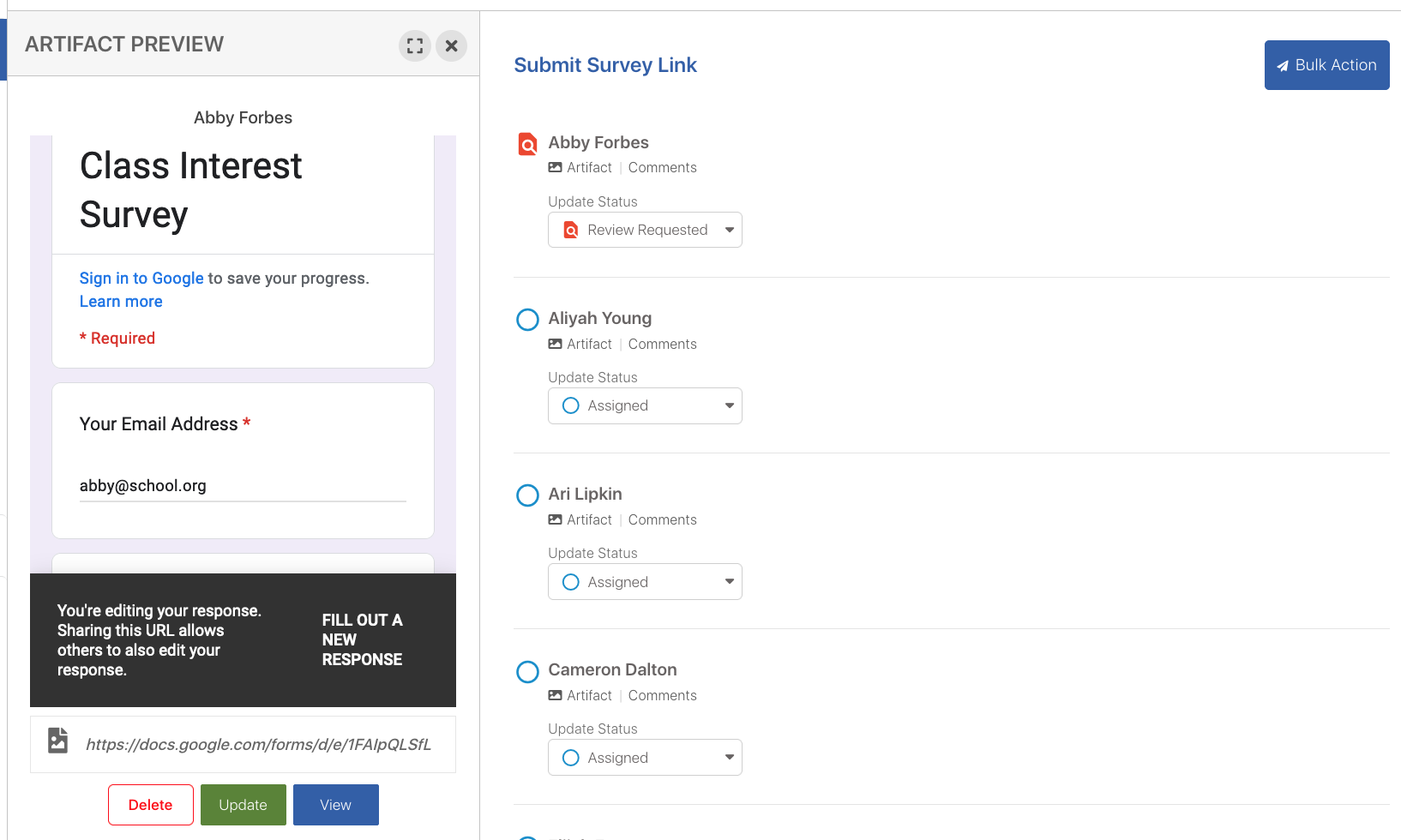The height and width of the screenshot is (840, 1401).
Task: Click the blue View button
Action: click(x=336, y=805)
